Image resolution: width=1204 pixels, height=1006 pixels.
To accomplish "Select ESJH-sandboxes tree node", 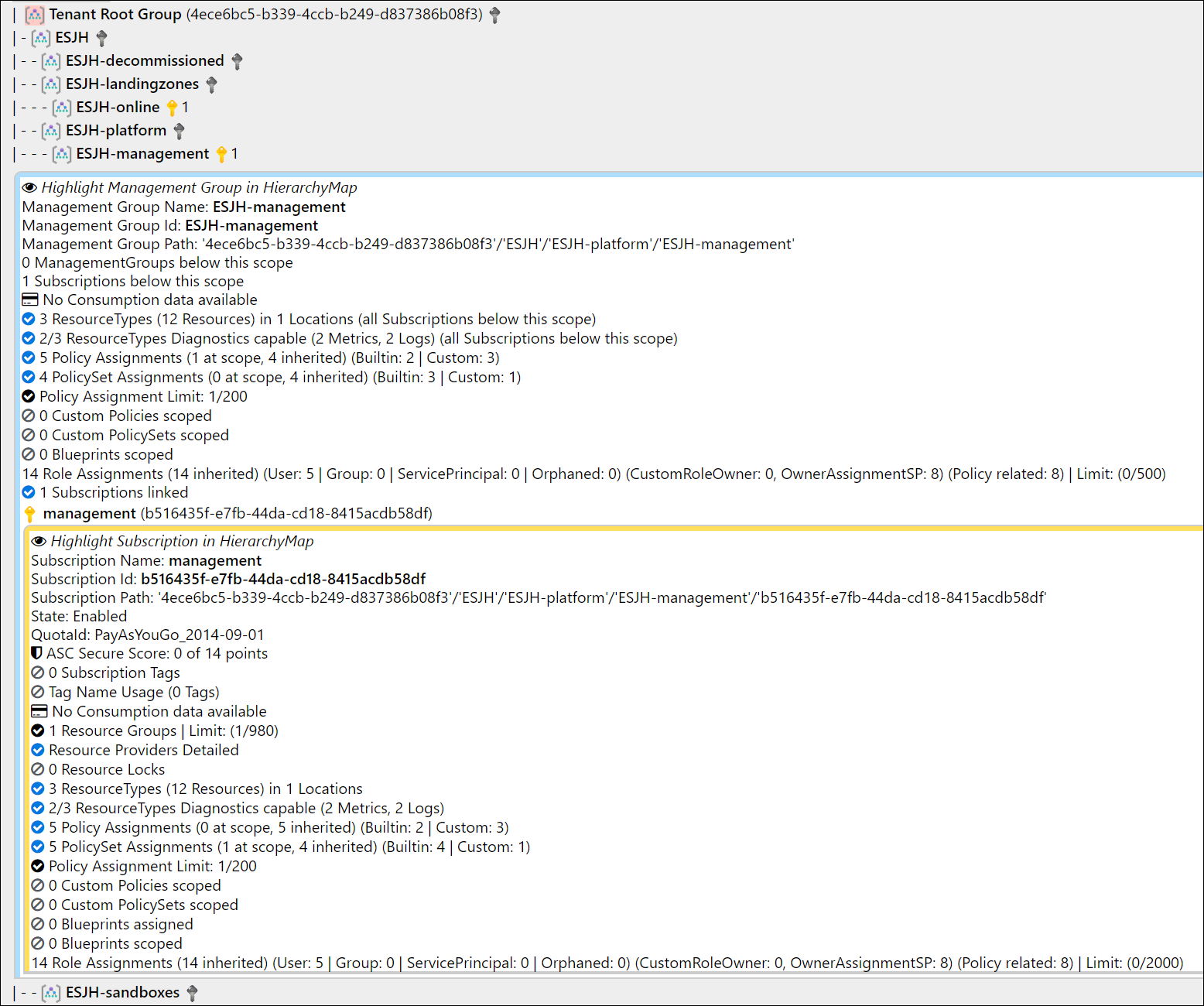I will tap(122, 993).
